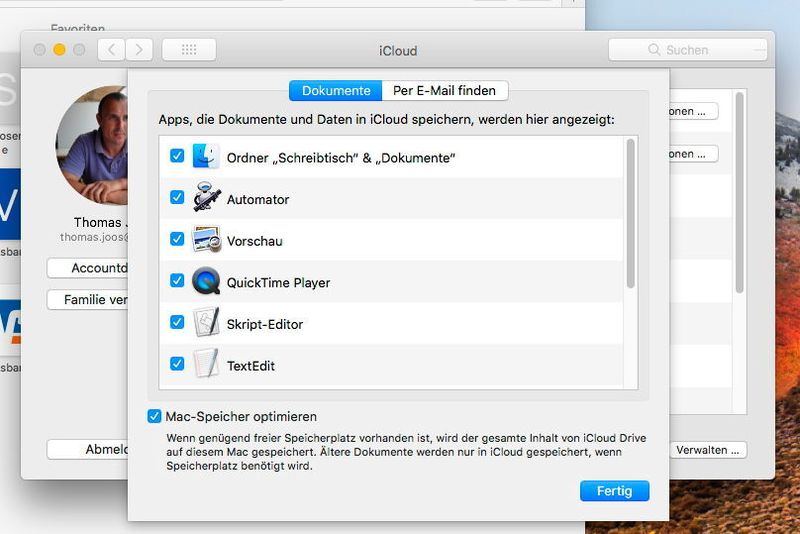The width and height of the screenshot is (800, 534).
Task: Toggle Mac-Speicher optimieren checkbox
Action: click(x=154, y=416)
